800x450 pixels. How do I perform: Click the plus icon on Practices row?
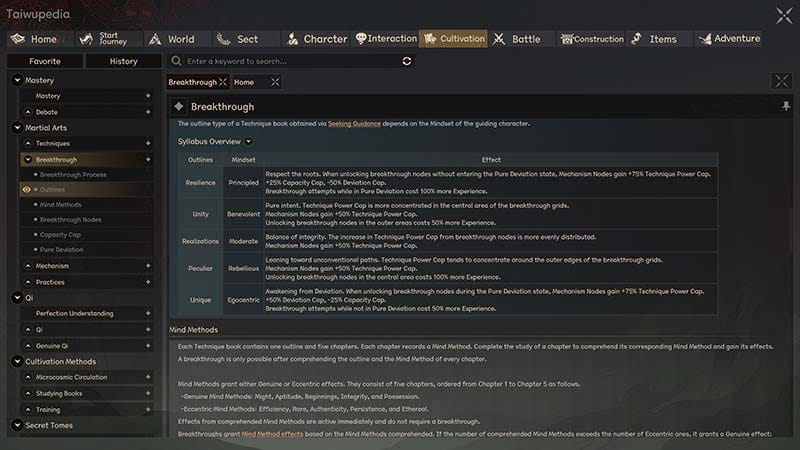pos(148,282)
